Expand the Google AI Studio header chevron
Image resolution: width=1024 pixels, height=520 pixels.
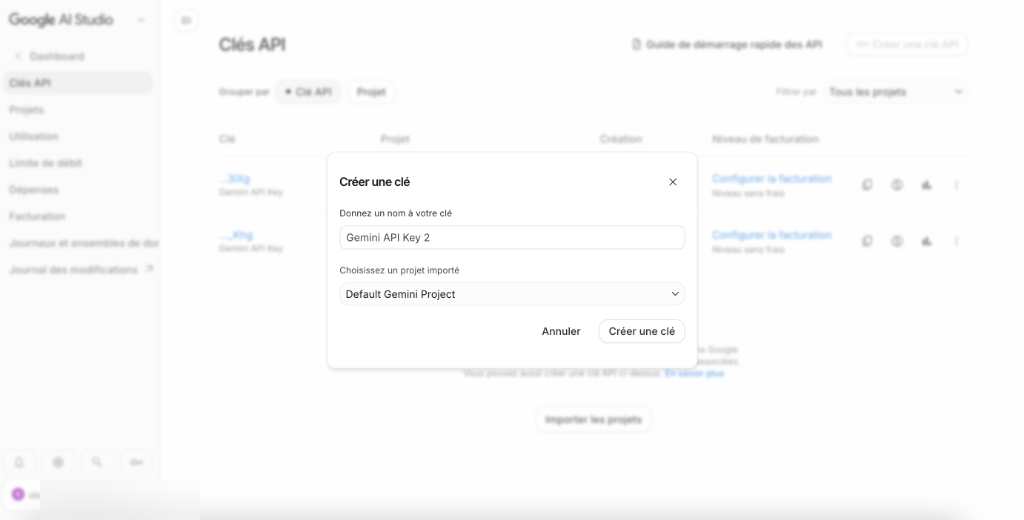(140, 20)
